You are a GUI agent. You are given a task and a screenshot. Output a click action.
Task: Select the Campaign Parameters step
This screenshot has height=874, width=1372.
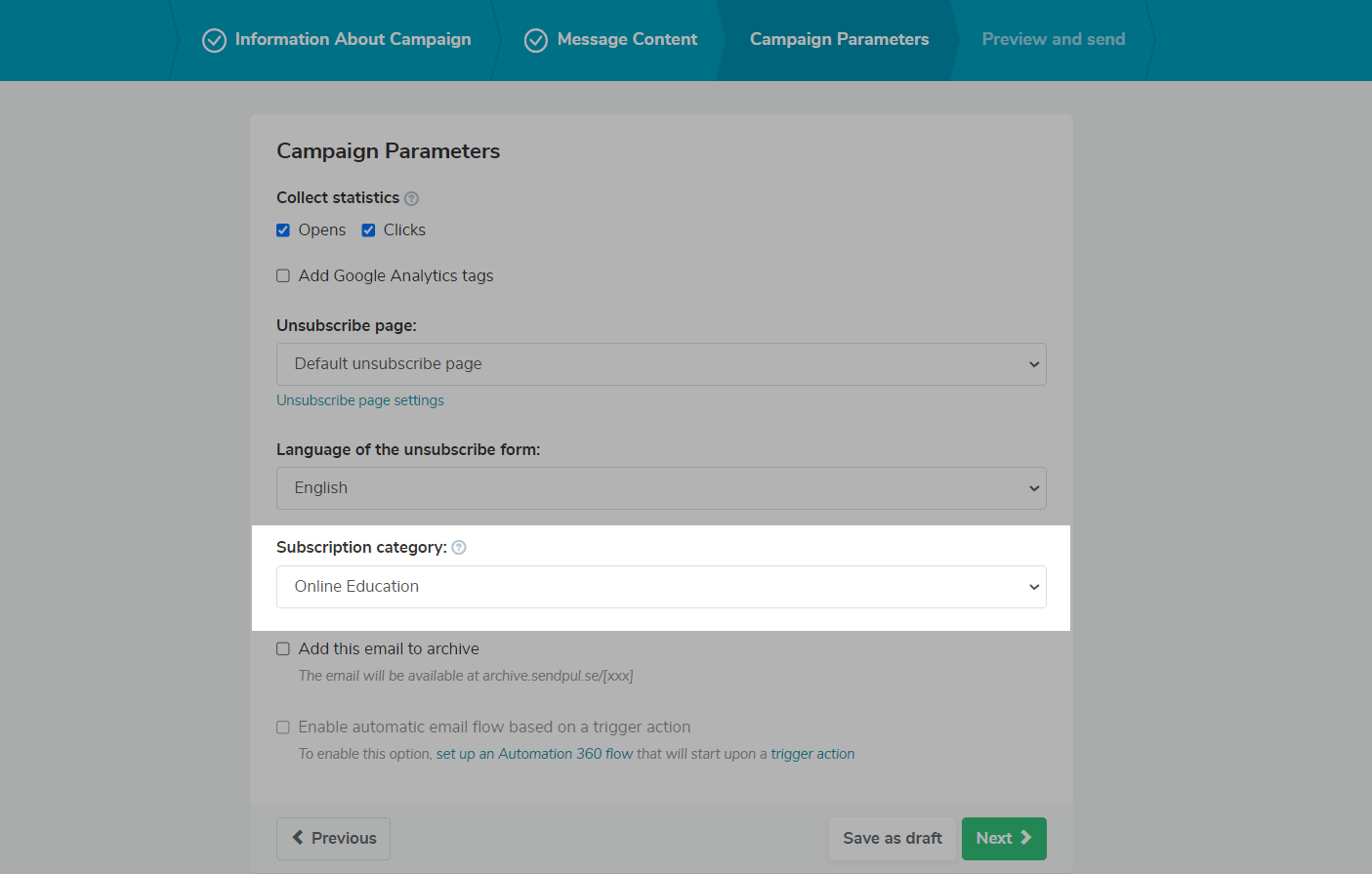point(839,39)
